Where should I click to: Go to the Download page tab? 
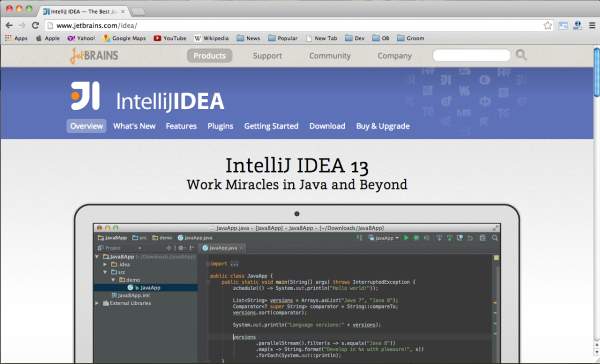327,126
